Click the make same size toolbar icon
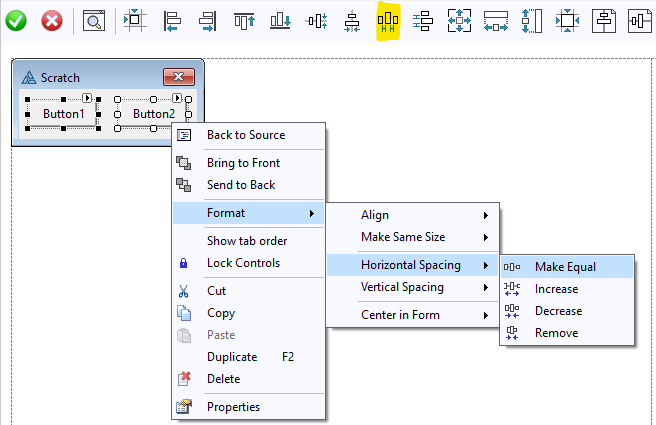Viewport: 656px width, 425px height. (459, 20)
